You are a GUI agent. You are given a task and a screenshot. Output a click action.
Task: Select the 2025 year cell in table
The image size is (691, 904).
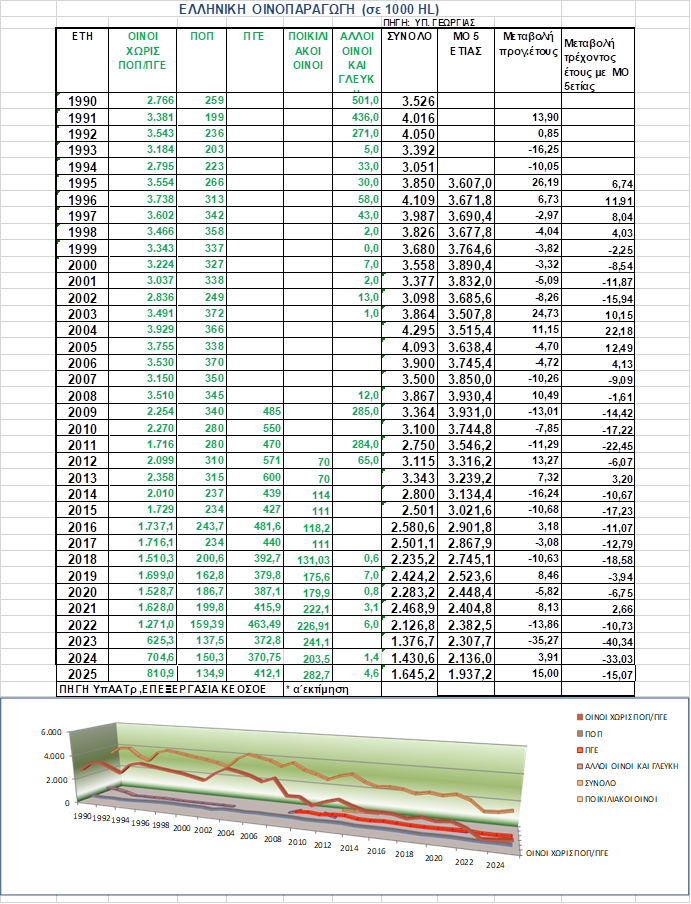tap(82, 674)
